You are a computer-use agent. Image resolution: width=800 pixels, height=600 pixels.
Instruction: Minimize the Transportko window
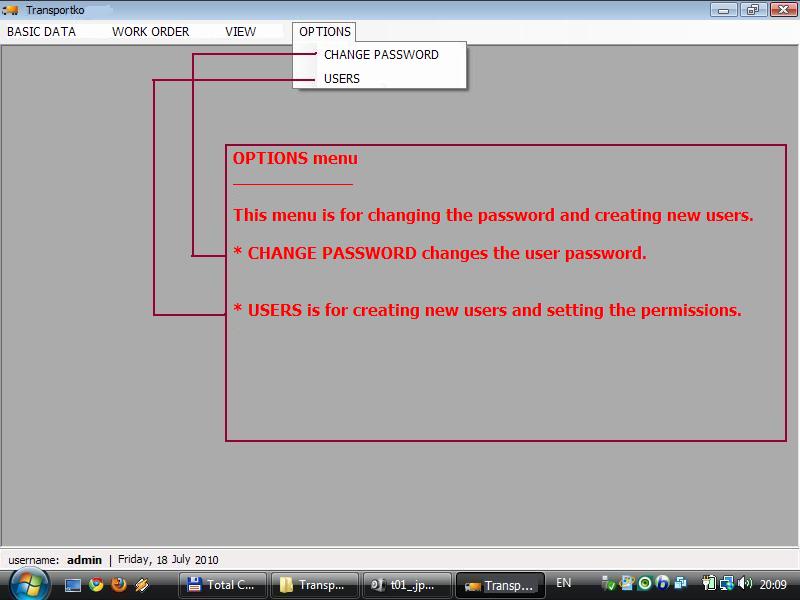click(723, 10)
